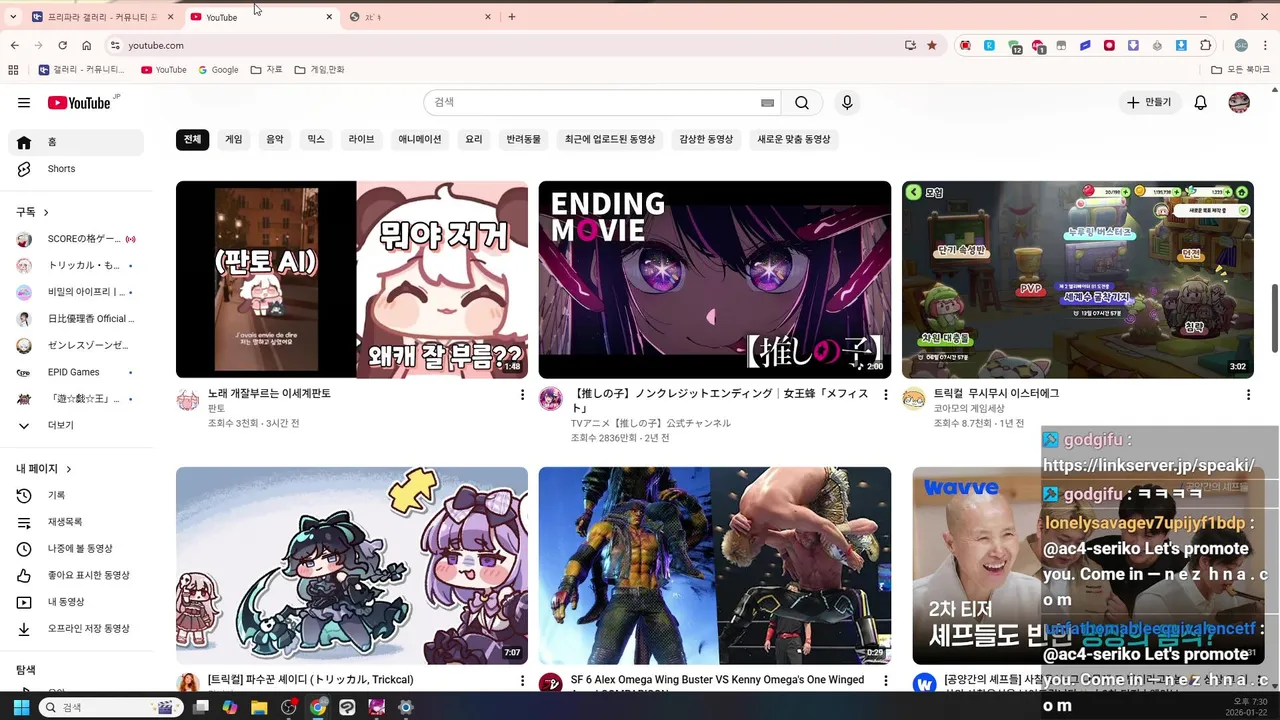Viewport: 1280px width, 720px height.
Task: Select the 요리 filter chip
Action: pyautogui.click(x=474, y=140)
